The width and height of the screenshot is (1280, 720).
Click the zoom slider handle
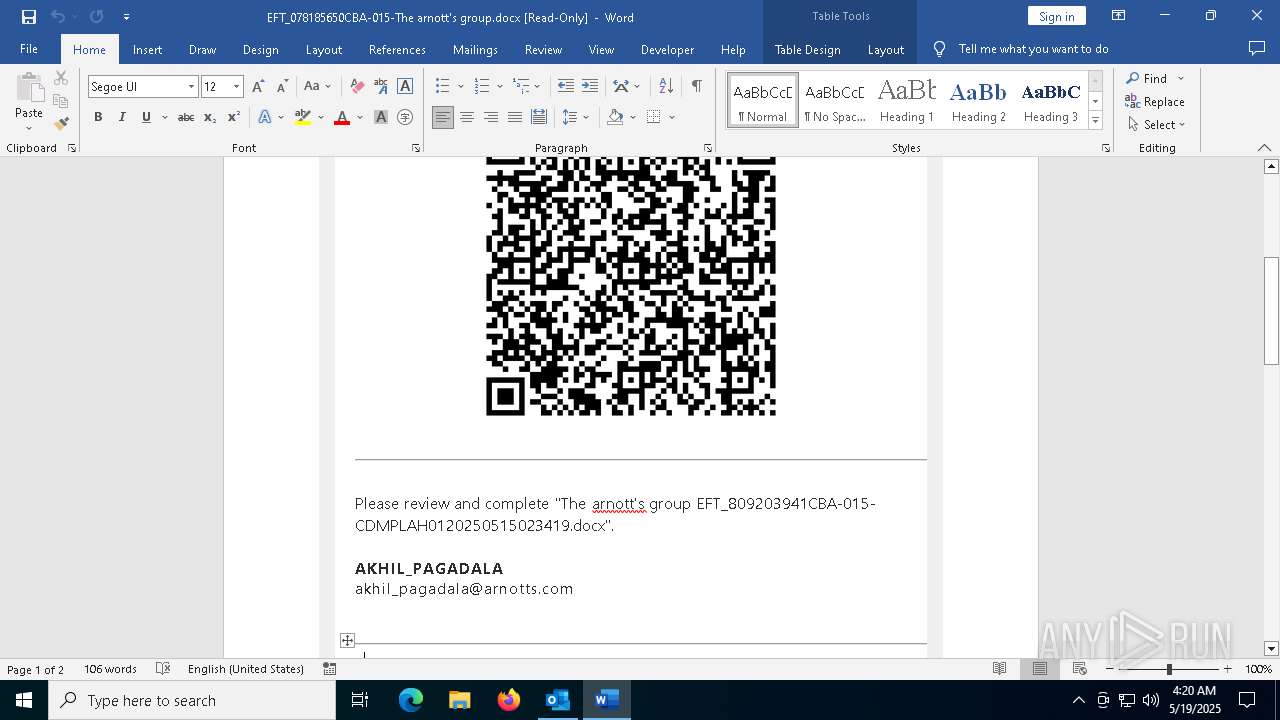click(1169, 669)
